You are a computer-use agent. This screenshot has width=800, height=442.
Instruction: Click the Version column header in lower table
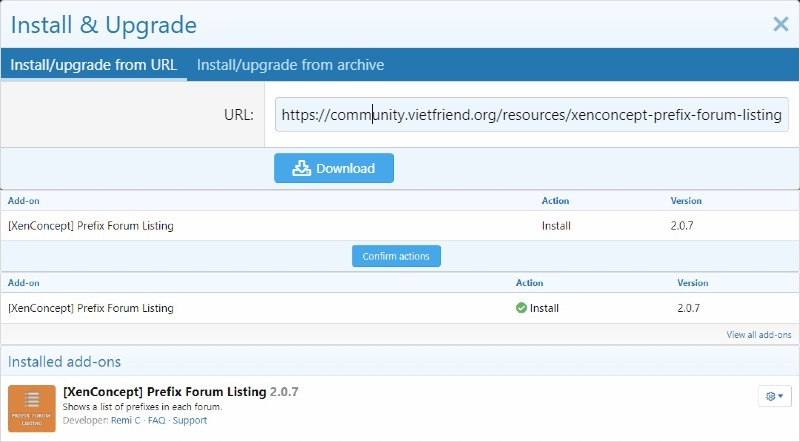(x=692, y=283)
